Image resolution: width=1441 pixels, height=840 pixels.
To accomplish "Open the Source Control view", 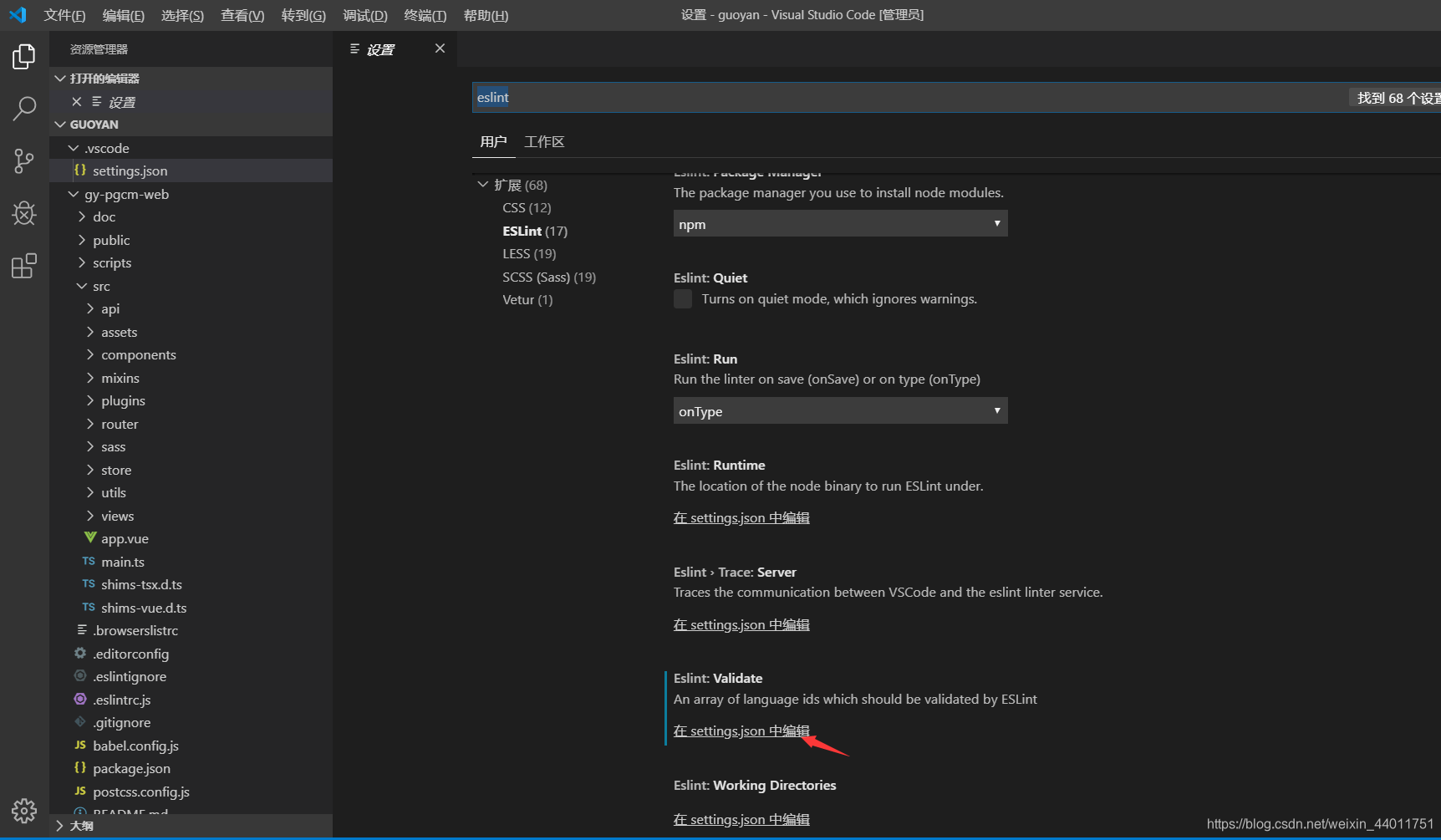I will click(24, 160).
